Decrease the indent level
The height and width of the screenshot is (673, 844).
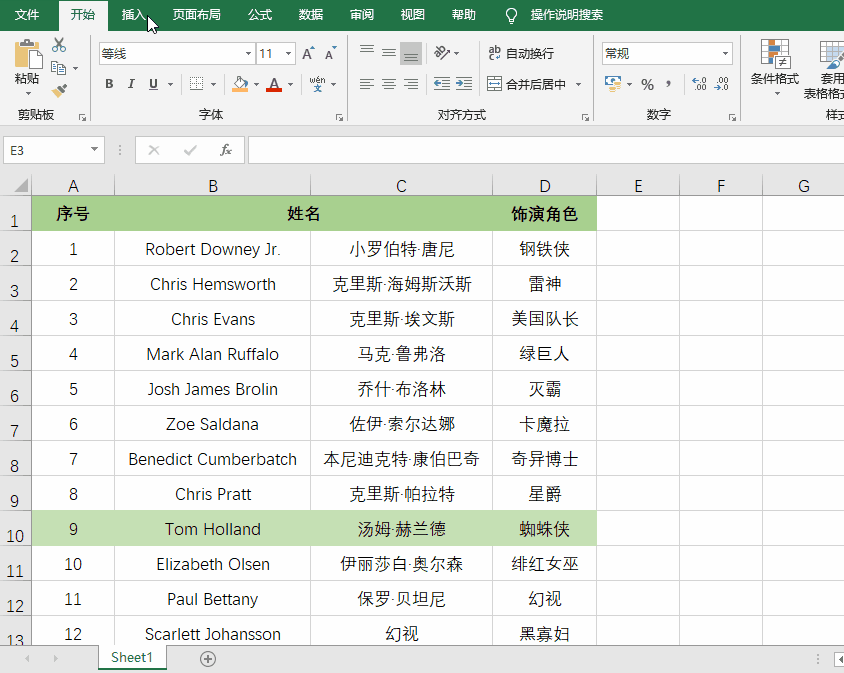point(442,83)
